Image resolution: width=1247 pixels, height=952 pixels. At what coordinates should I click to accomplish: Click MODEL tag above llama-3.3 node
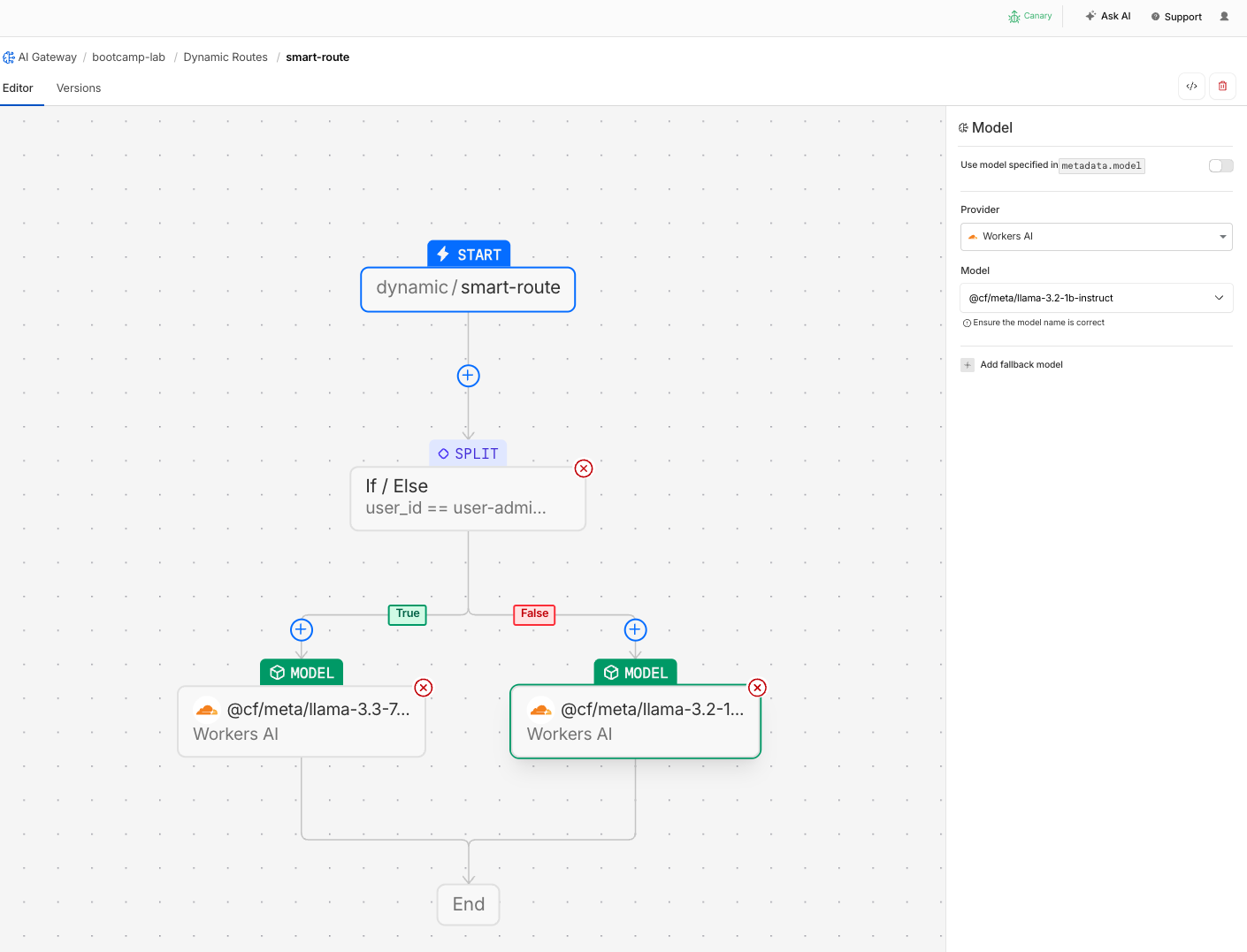click(302, 673)
